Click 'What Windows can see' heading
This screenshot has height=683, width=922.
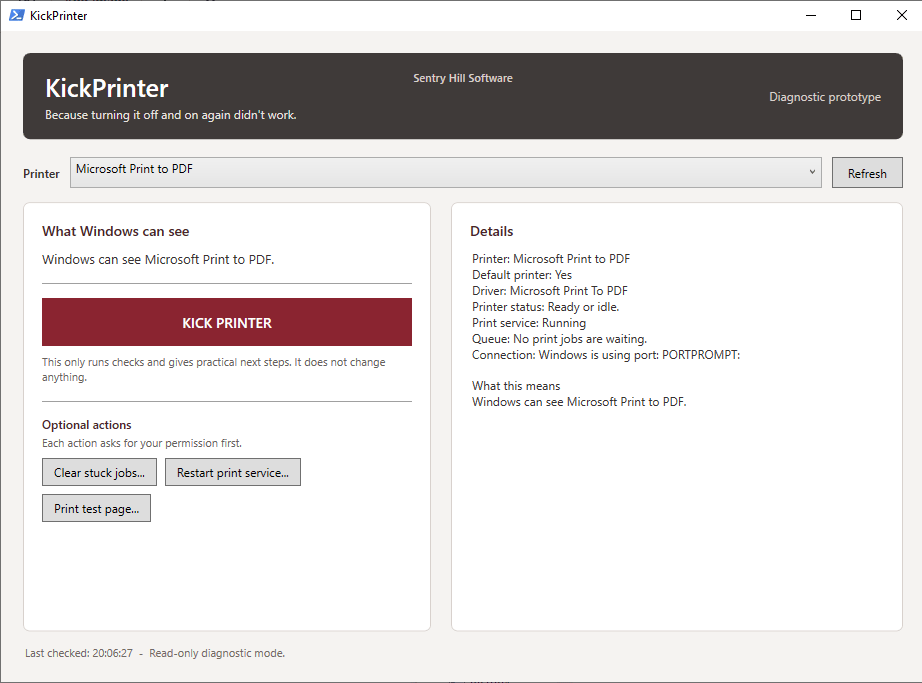click(x=115, y=232)
